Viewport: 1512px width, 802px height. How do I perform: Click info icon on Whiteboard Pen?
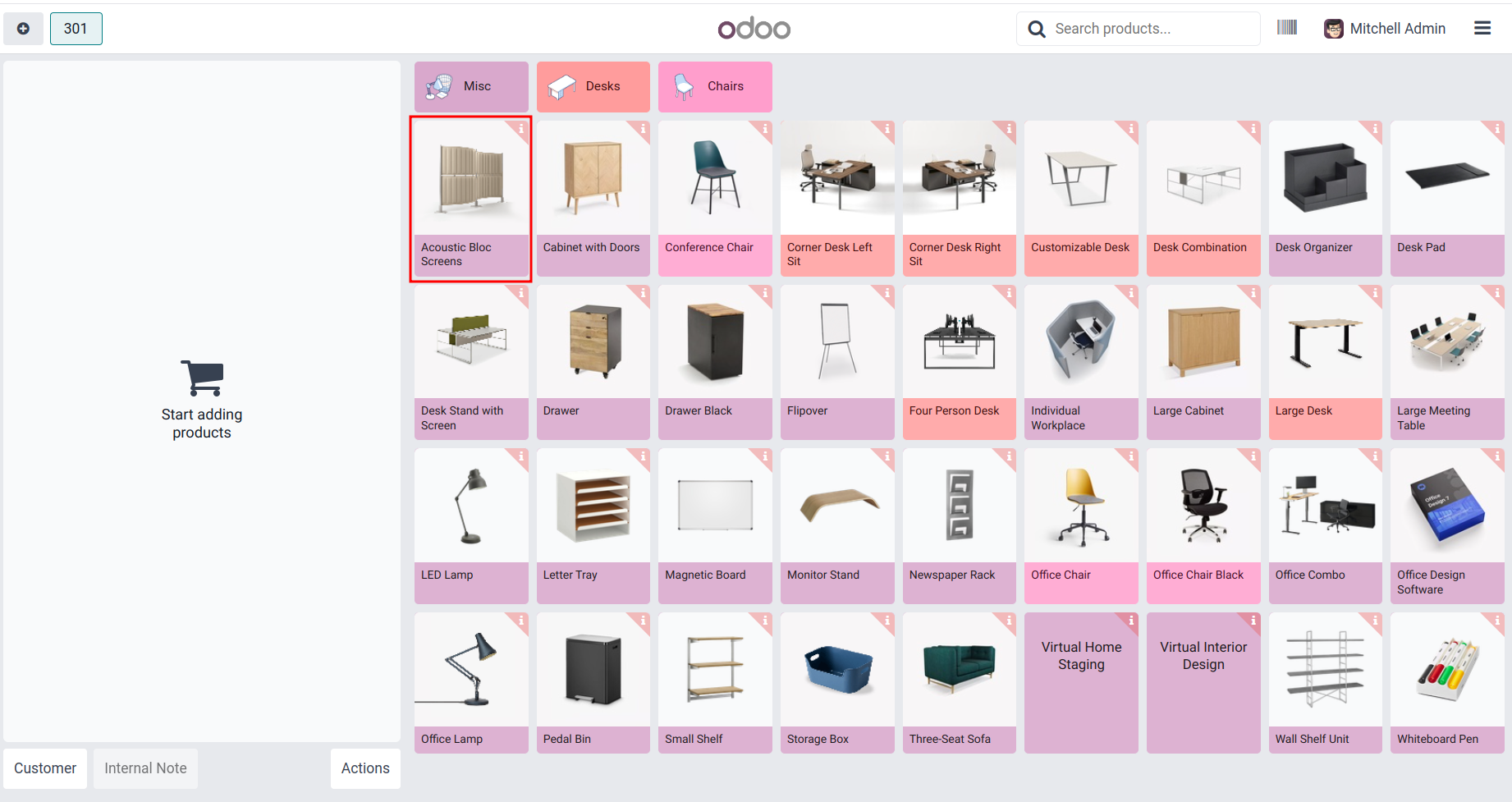pyautogui.click(x=1497, y=621)
